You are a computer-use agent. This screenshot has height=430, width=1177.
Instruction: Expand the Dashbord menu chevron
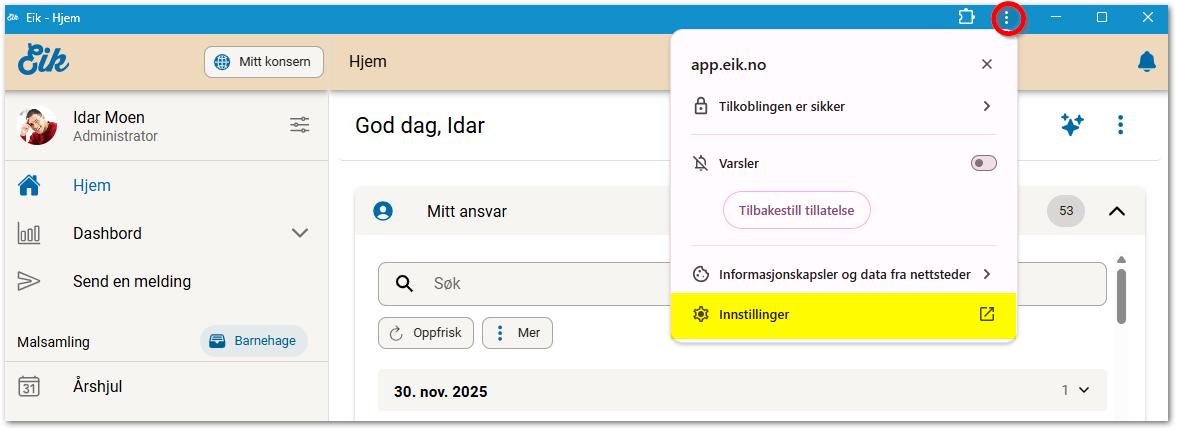[299, 233]
